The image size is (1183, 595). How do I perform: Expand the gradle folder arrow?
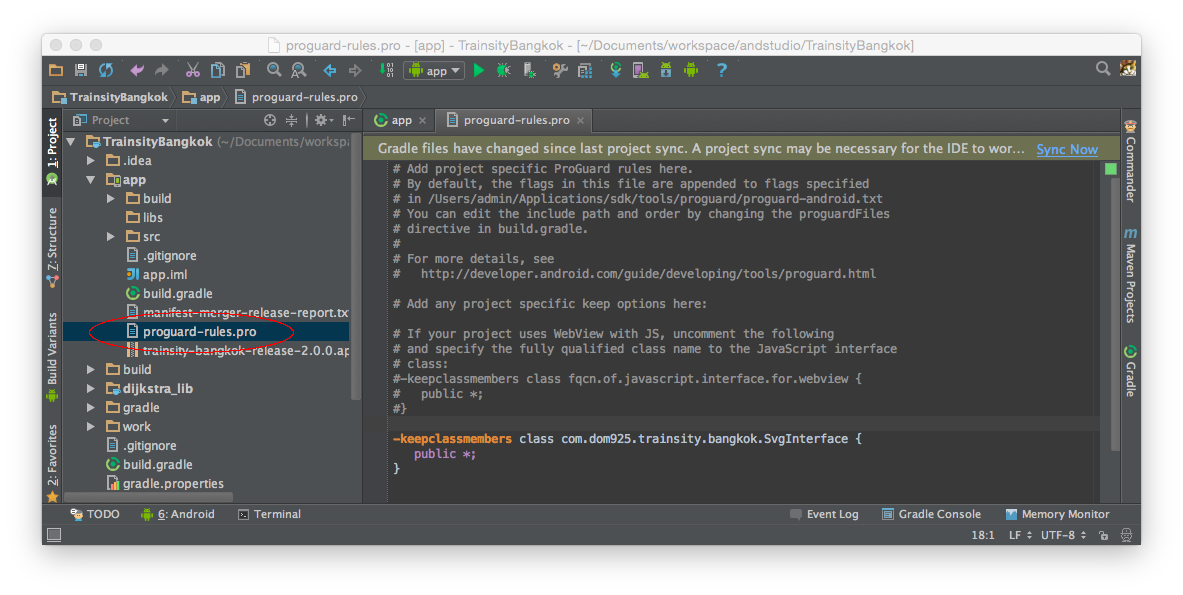[x=91, y=408]
